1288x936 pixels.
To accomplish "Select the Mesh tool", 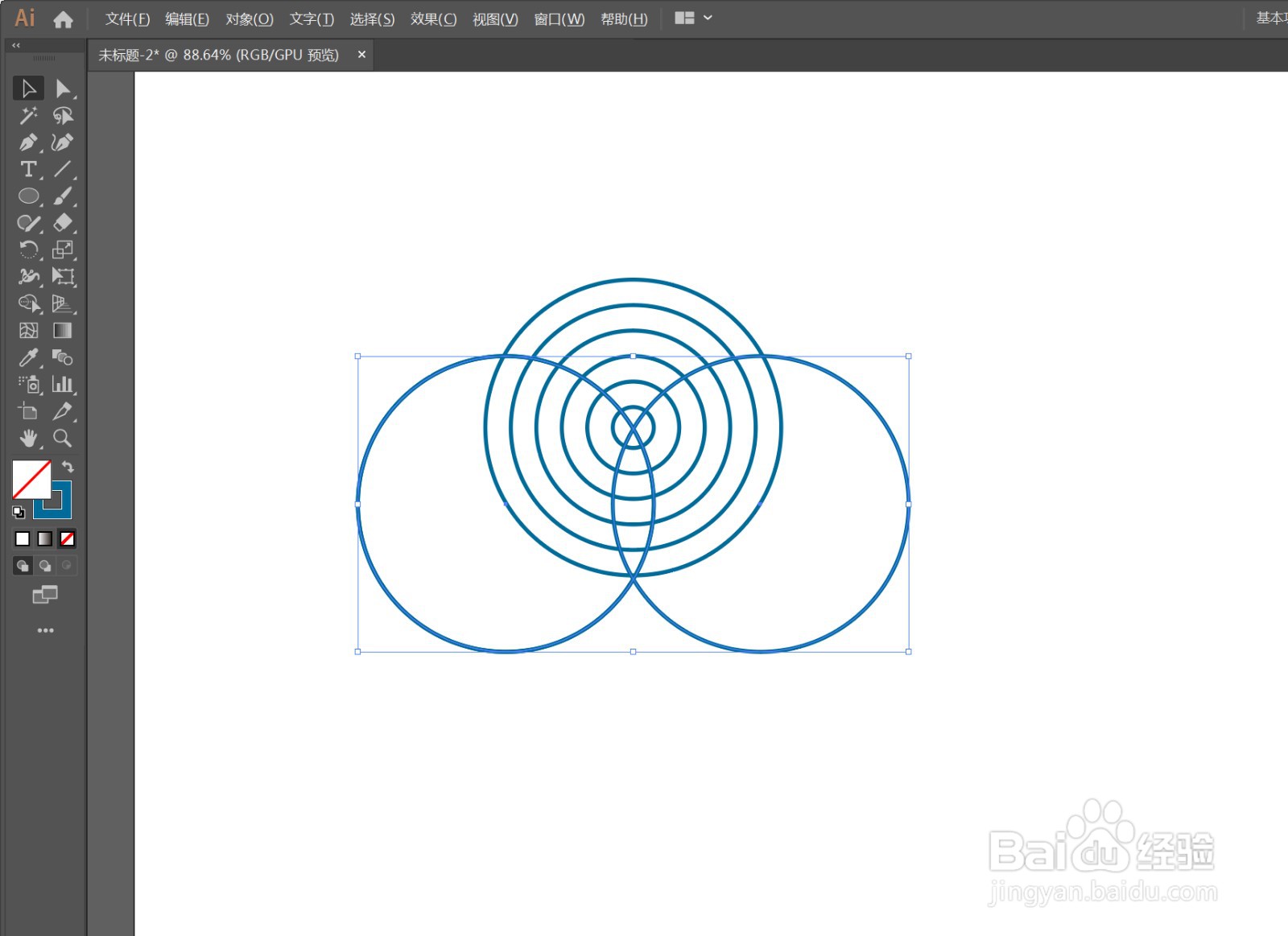I will tap(28, 330).
